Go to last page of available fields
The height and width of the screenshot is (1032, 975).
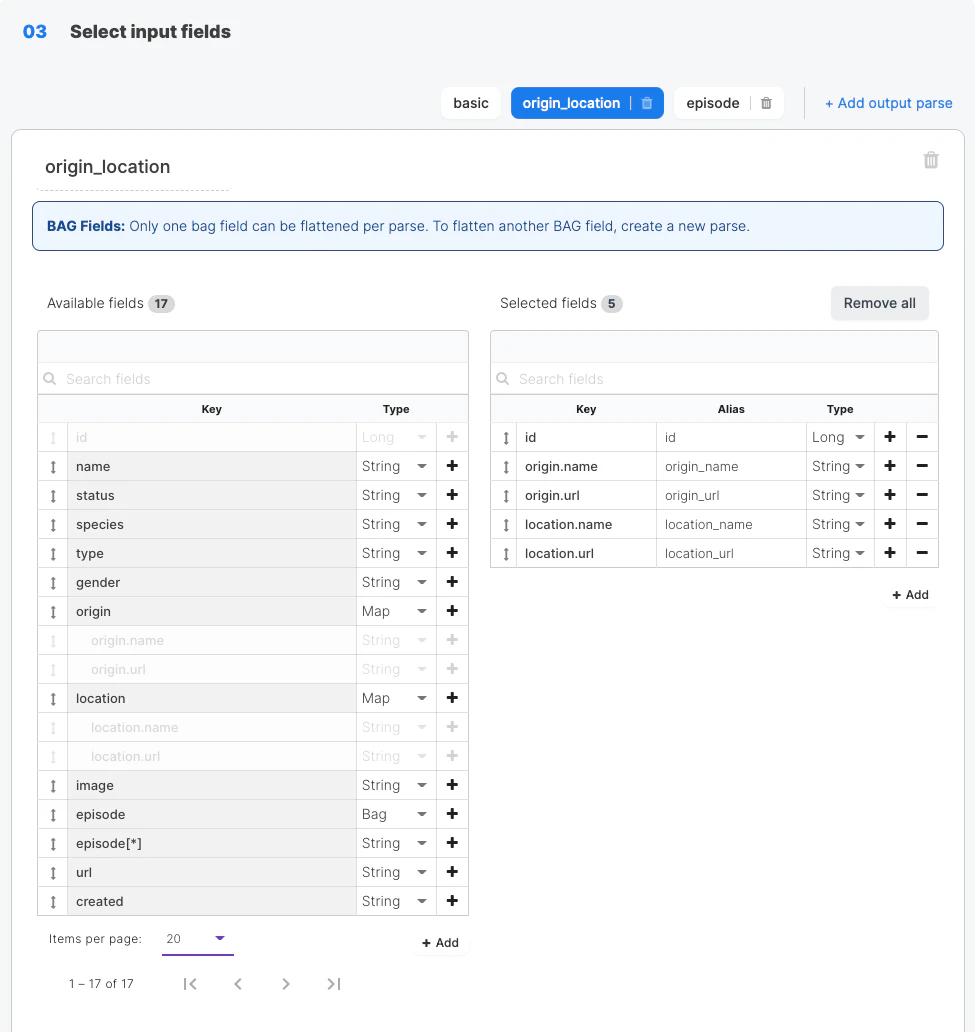coord(334,983)
